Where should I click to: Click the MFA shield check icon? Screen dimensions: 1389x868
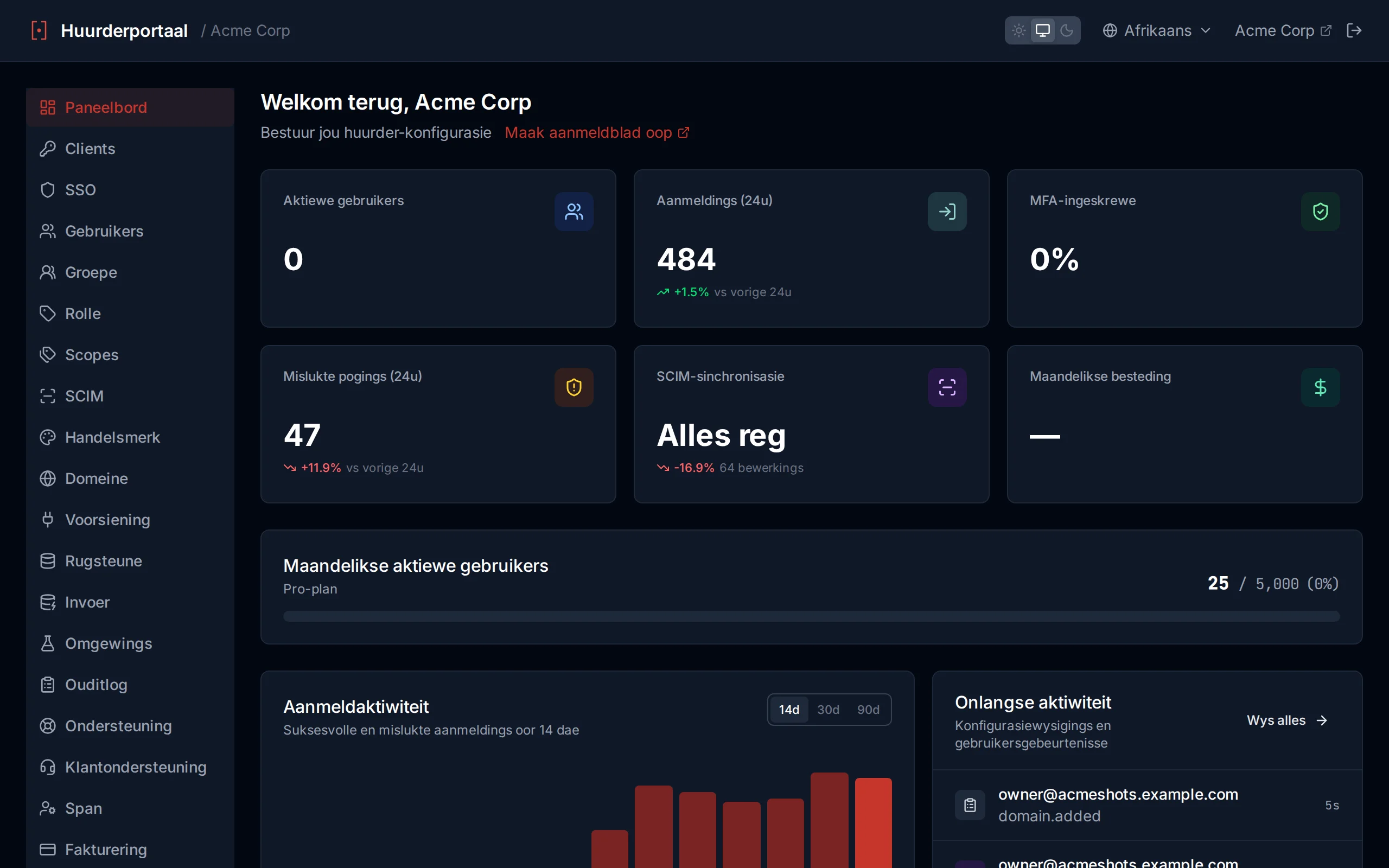(1320, 212)
